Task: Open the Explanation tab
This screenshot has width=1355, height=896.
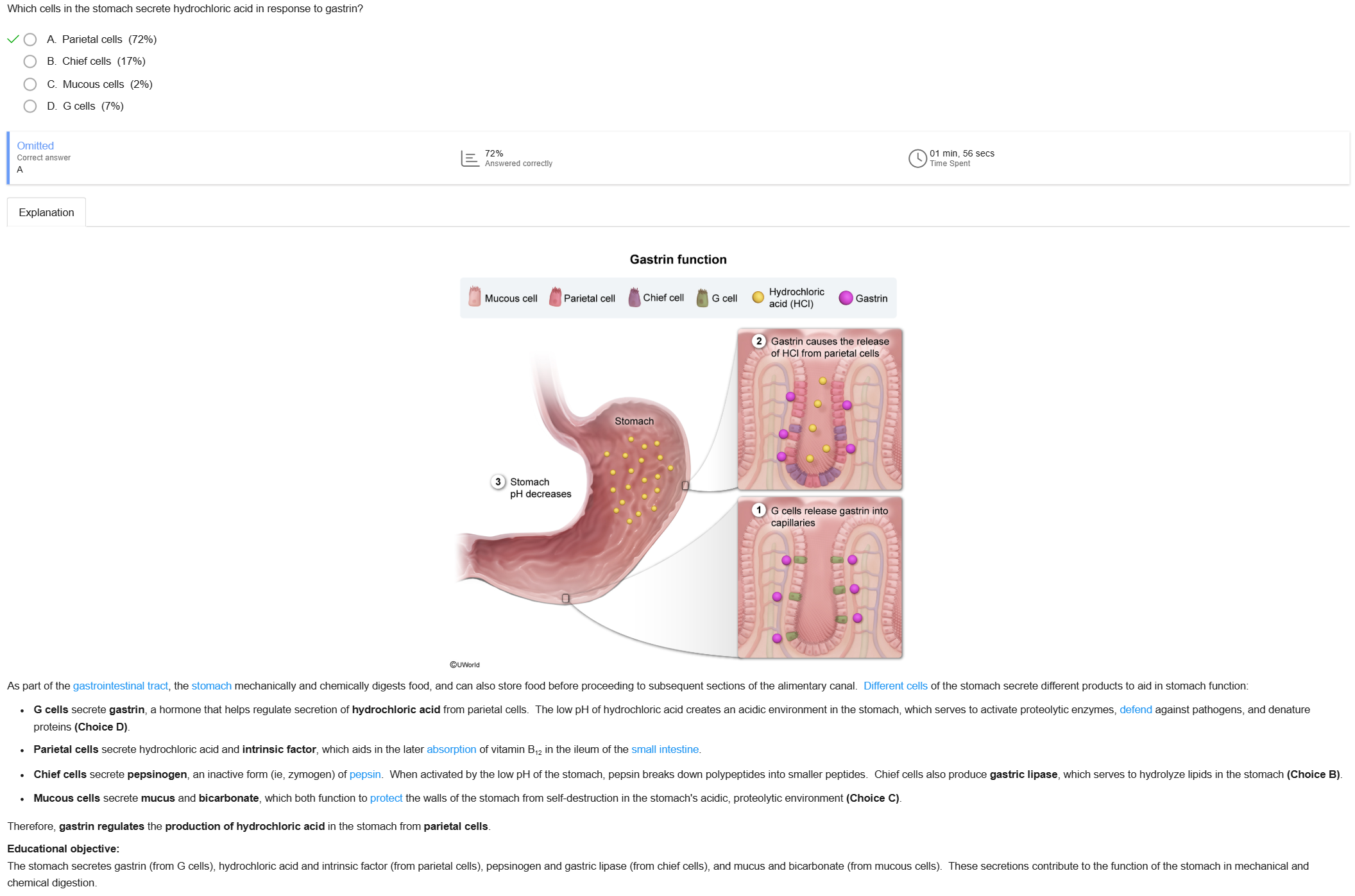Action: (x=46, y=212)
